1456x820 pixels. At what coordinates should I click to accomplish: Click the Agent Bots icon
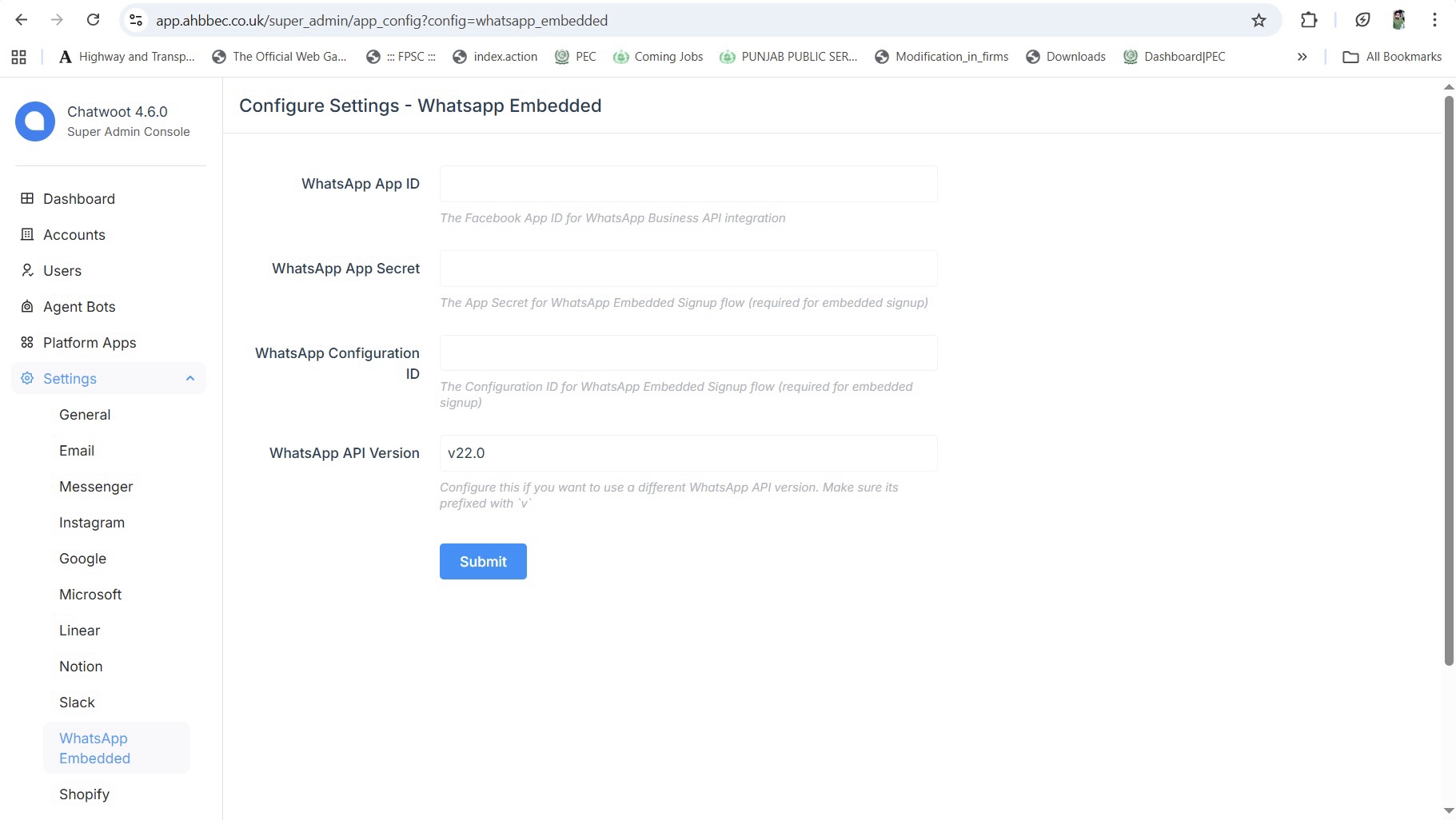[x=27, y=306]
